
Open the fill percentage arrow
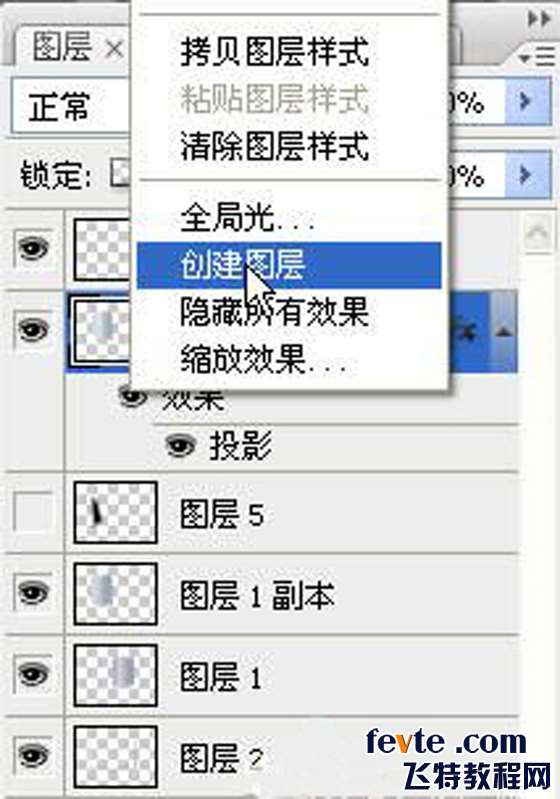point(528,175)
